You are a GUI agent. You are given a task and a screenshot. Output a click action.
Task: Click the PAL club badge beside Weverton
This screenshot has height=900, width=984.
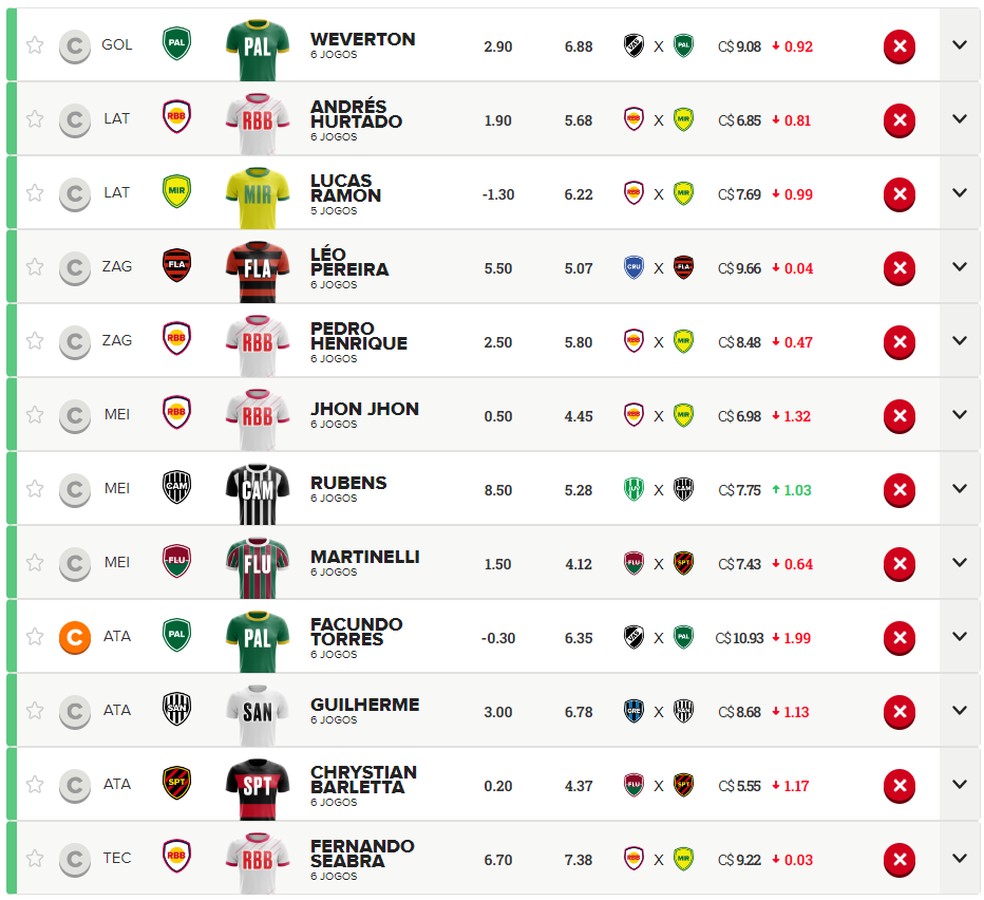tap(176, 43)
